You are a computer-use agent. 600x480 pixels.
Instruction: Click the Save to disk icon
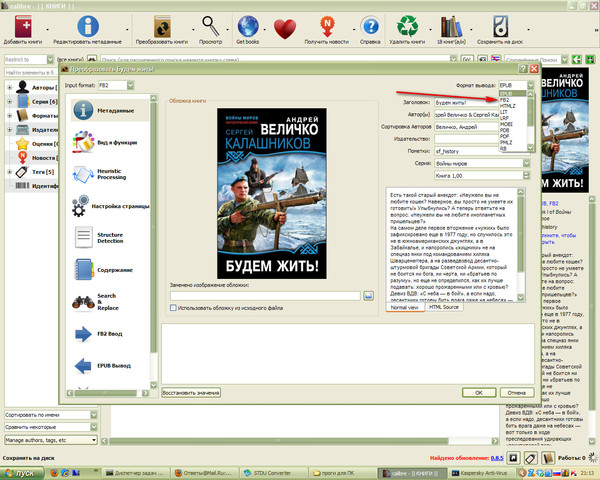coord(500,26)
